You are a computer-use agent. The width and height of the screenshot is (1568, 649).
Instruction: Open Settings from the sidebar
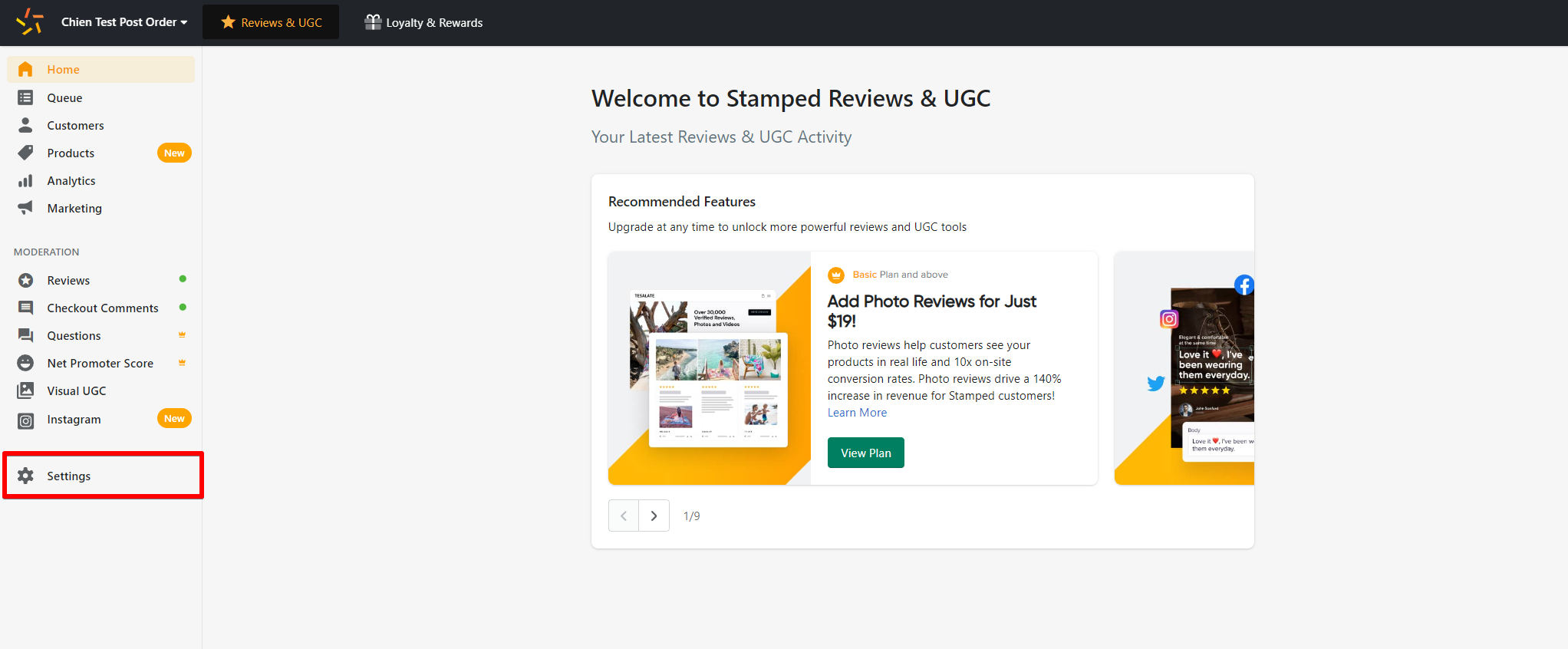coord(103,476)
